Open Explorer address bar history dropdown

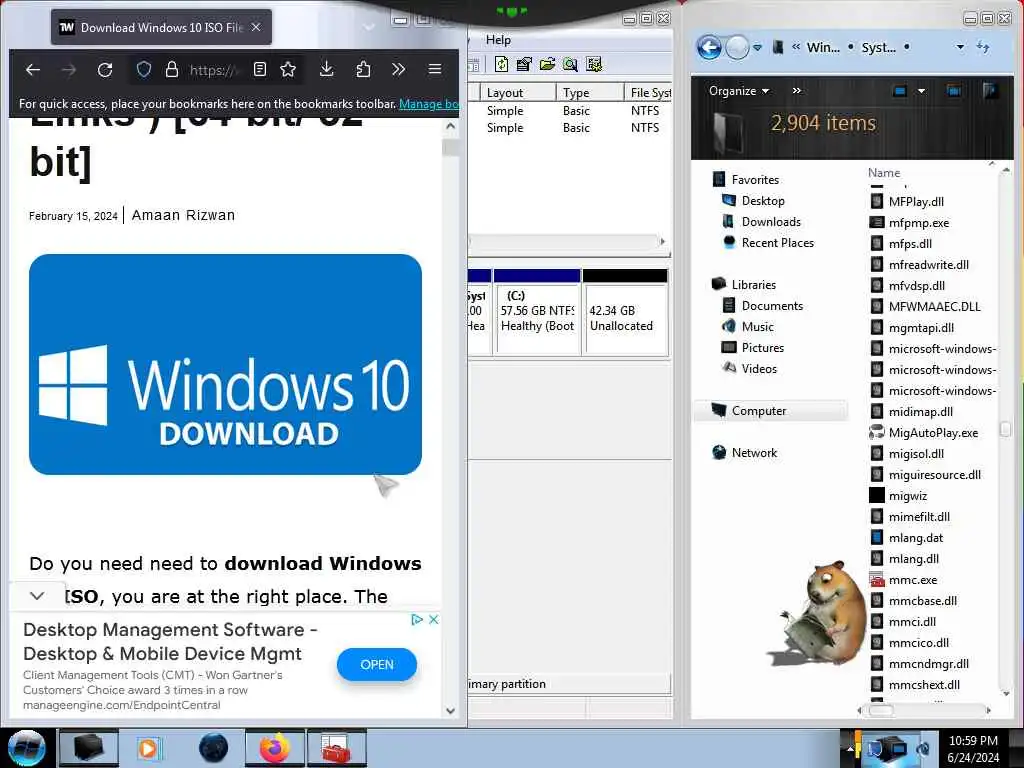pyautogui.click(x=960, y=47)
